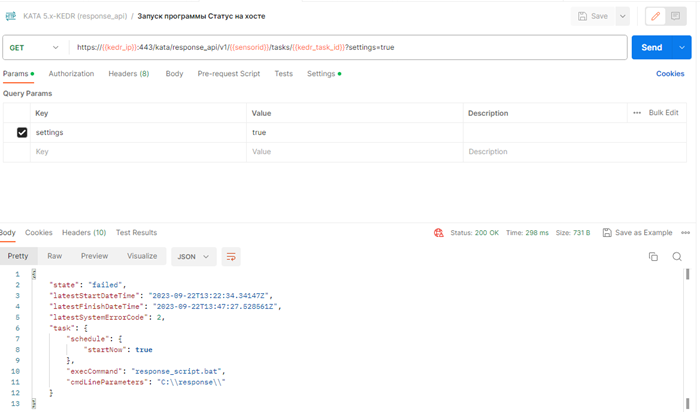Open the JSON format dropdown
Image resolution: width=700 pixels, height=412 pixels.
pos(194,257)
